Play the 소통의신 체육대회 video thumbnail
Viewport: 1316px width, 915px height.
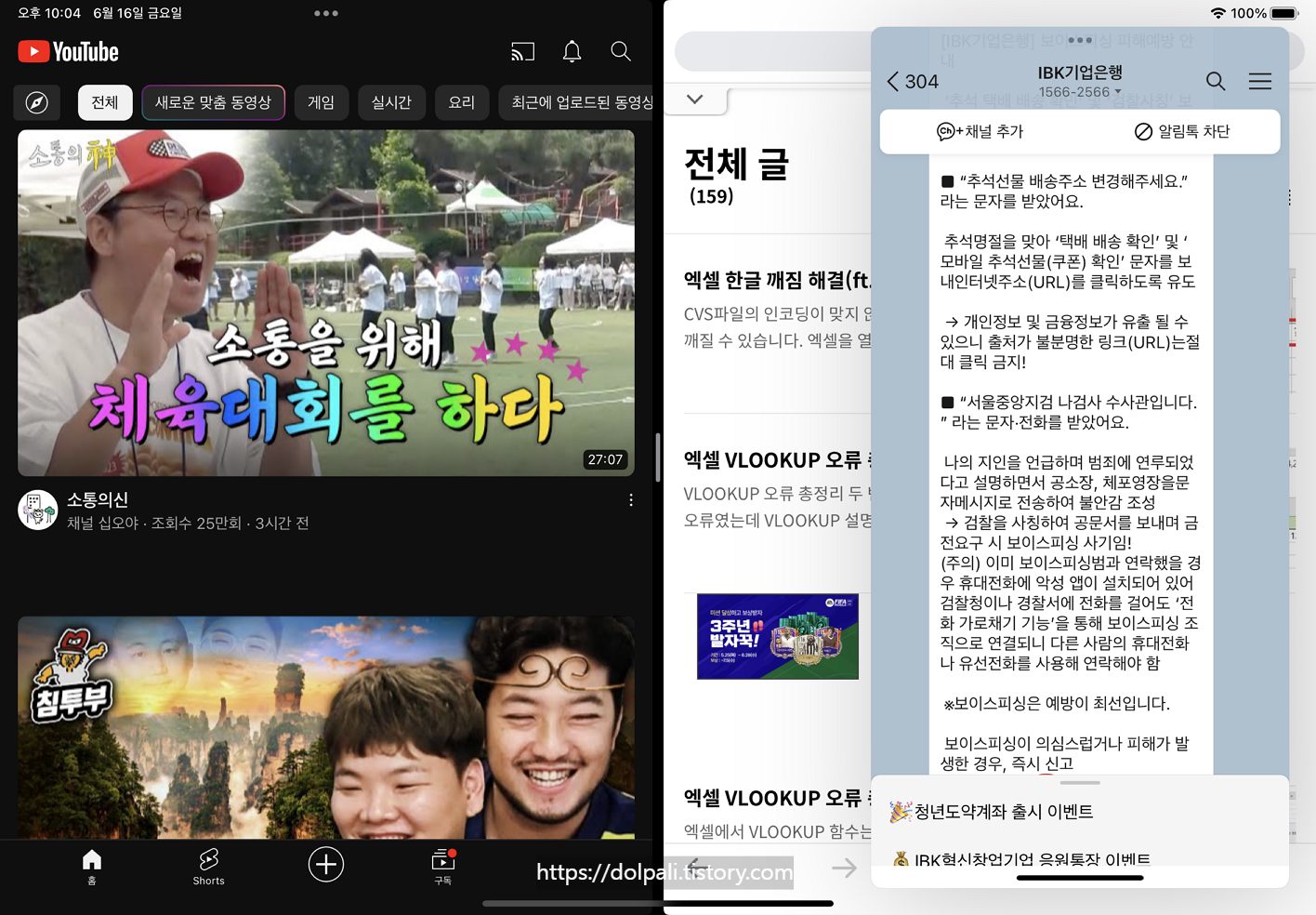[326, 303]
